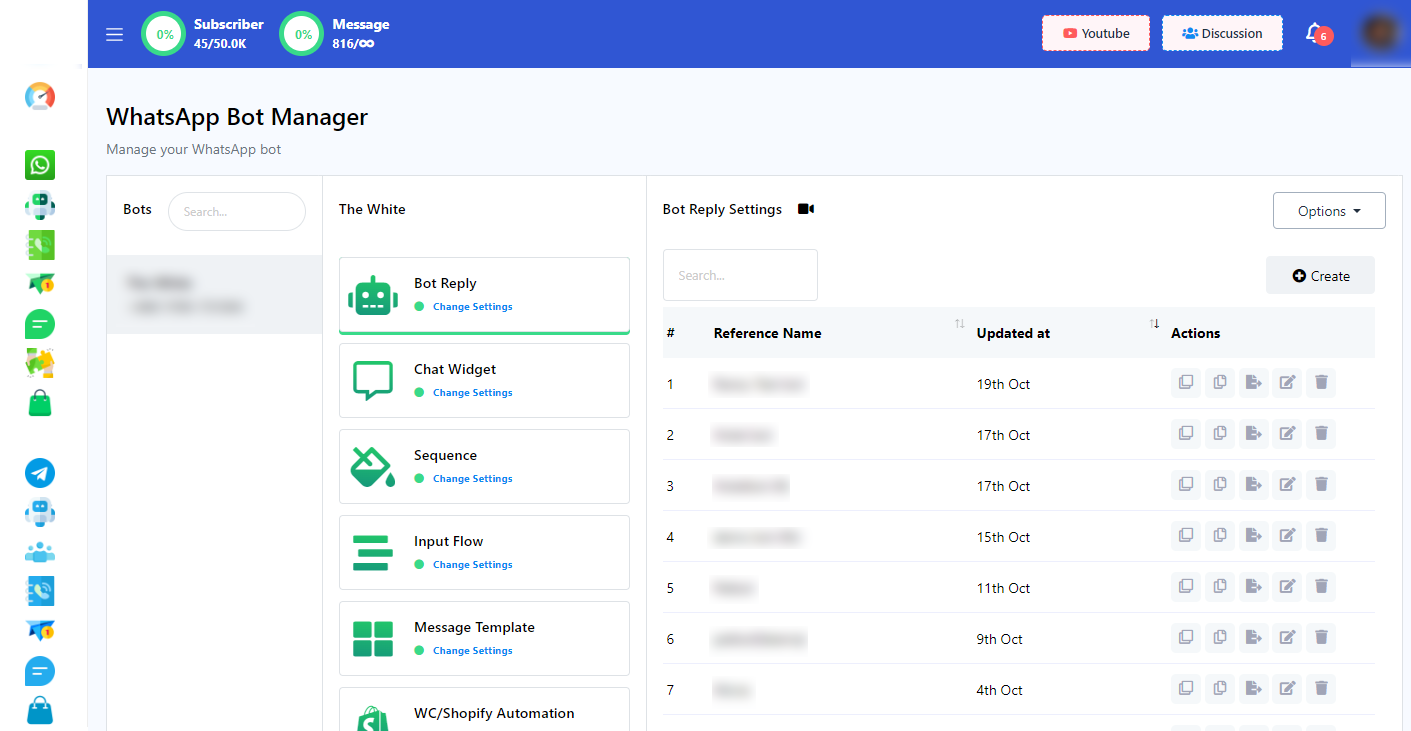The image size is (1411, 731).
Task: Click the Create button
Action: coord(1320,276)
